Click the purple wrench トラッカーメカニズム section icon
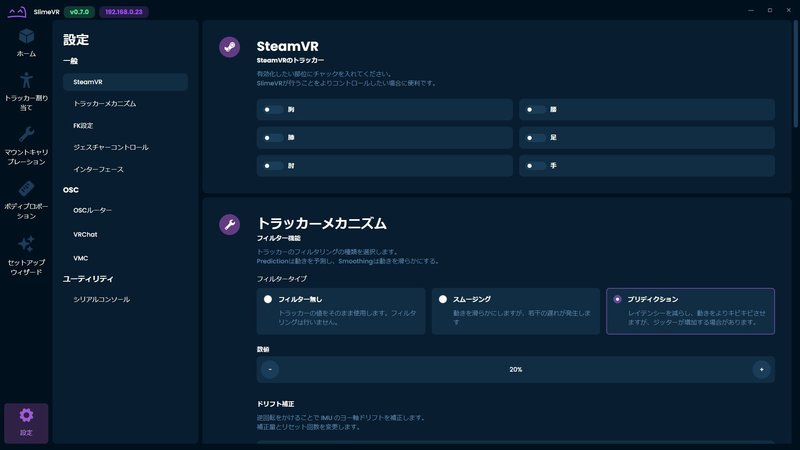This screenshot has height=450, width=800. (230, 224)
